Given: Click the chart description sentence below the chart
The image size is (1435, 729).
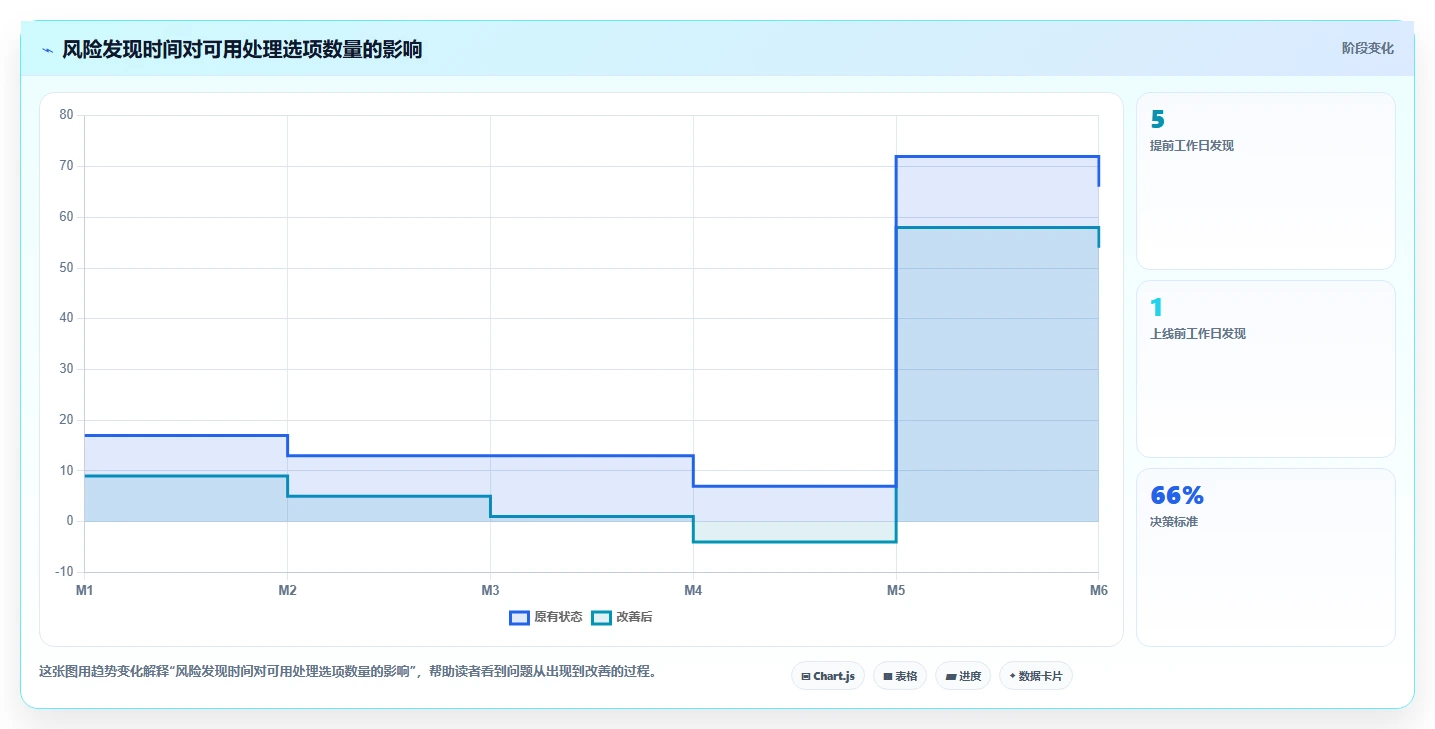Looking at the screenshot, I should point(348,672).
